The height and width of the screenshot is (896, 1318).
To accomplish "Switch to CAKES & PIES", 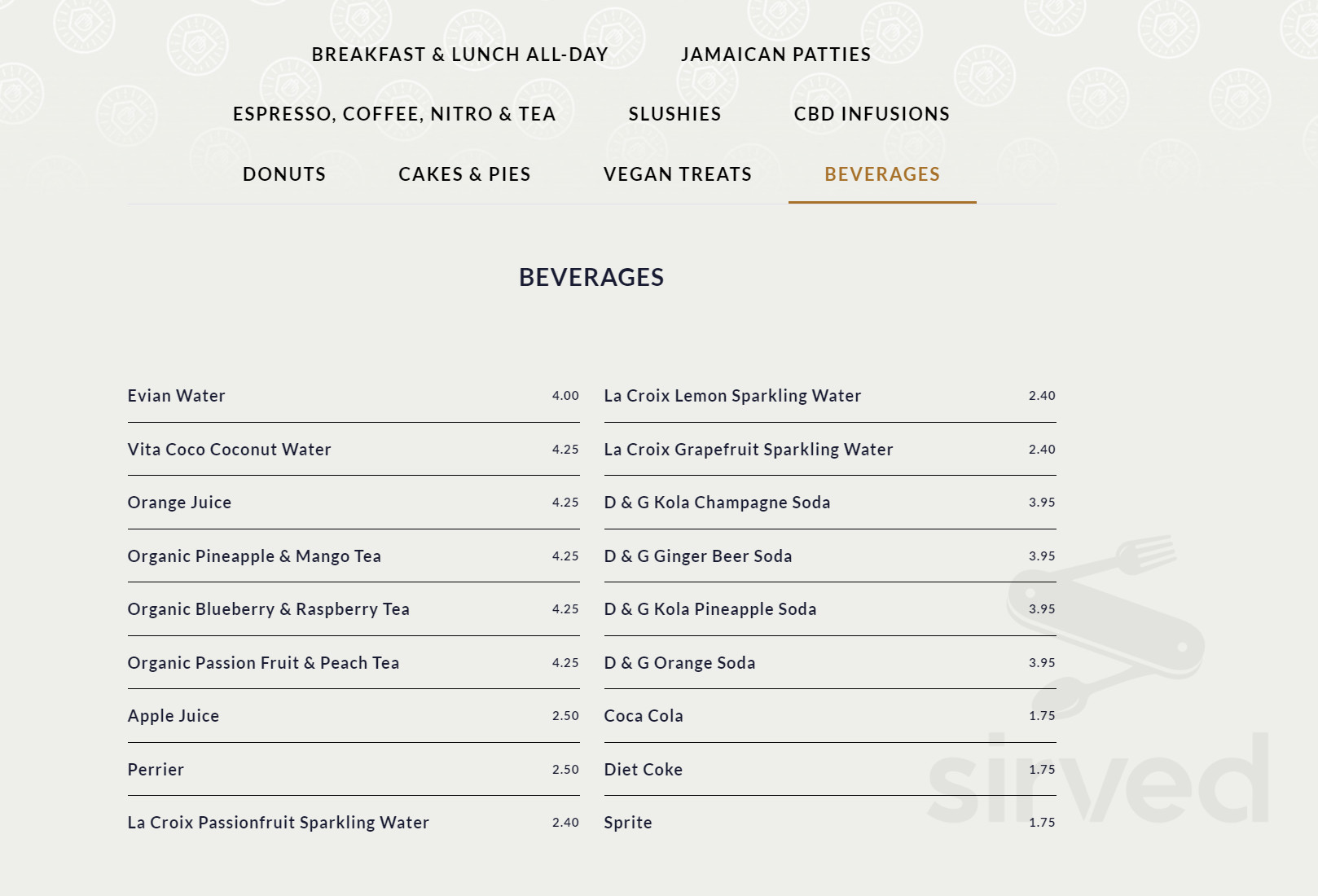I will click(x=463, y=173).
